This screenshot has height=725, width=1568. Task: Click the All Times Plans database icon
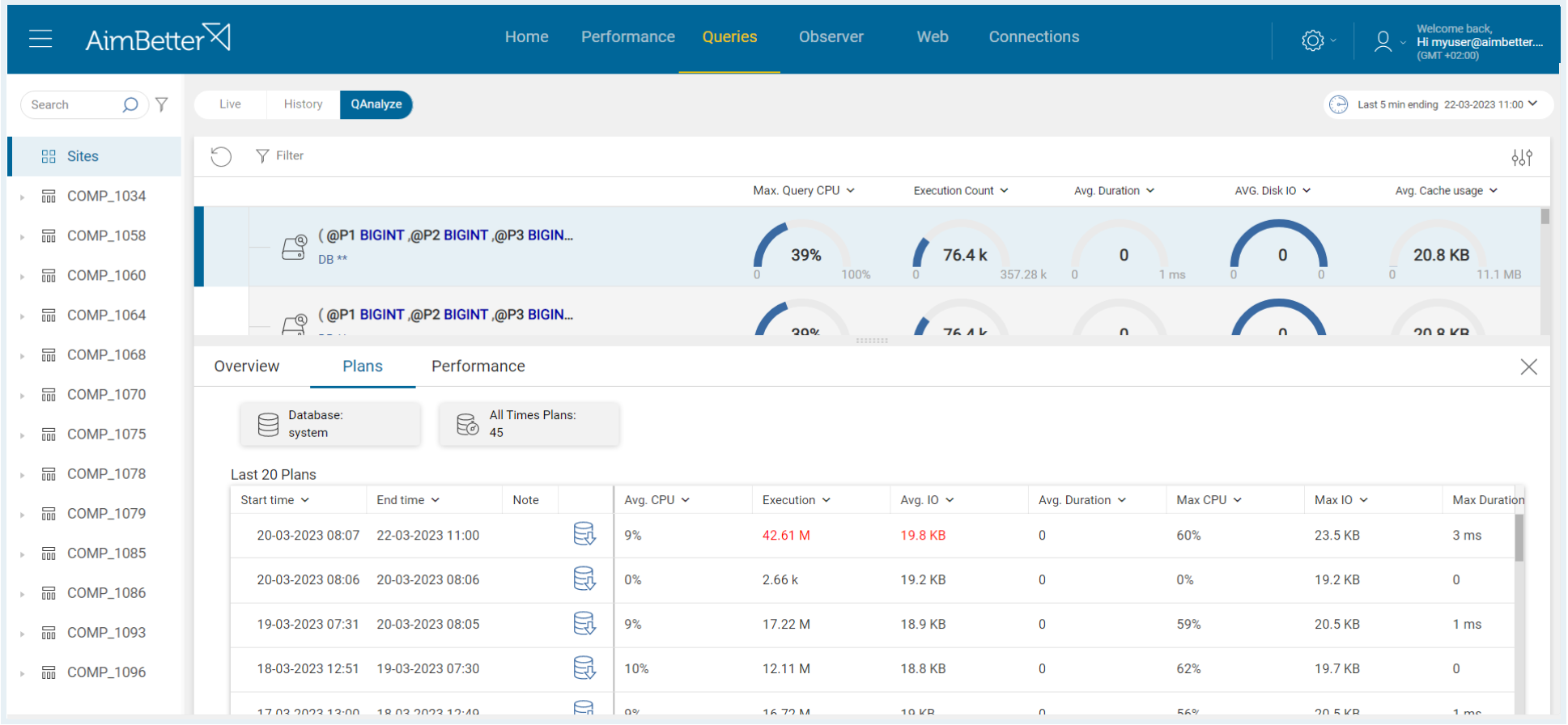tap(468, 424)
